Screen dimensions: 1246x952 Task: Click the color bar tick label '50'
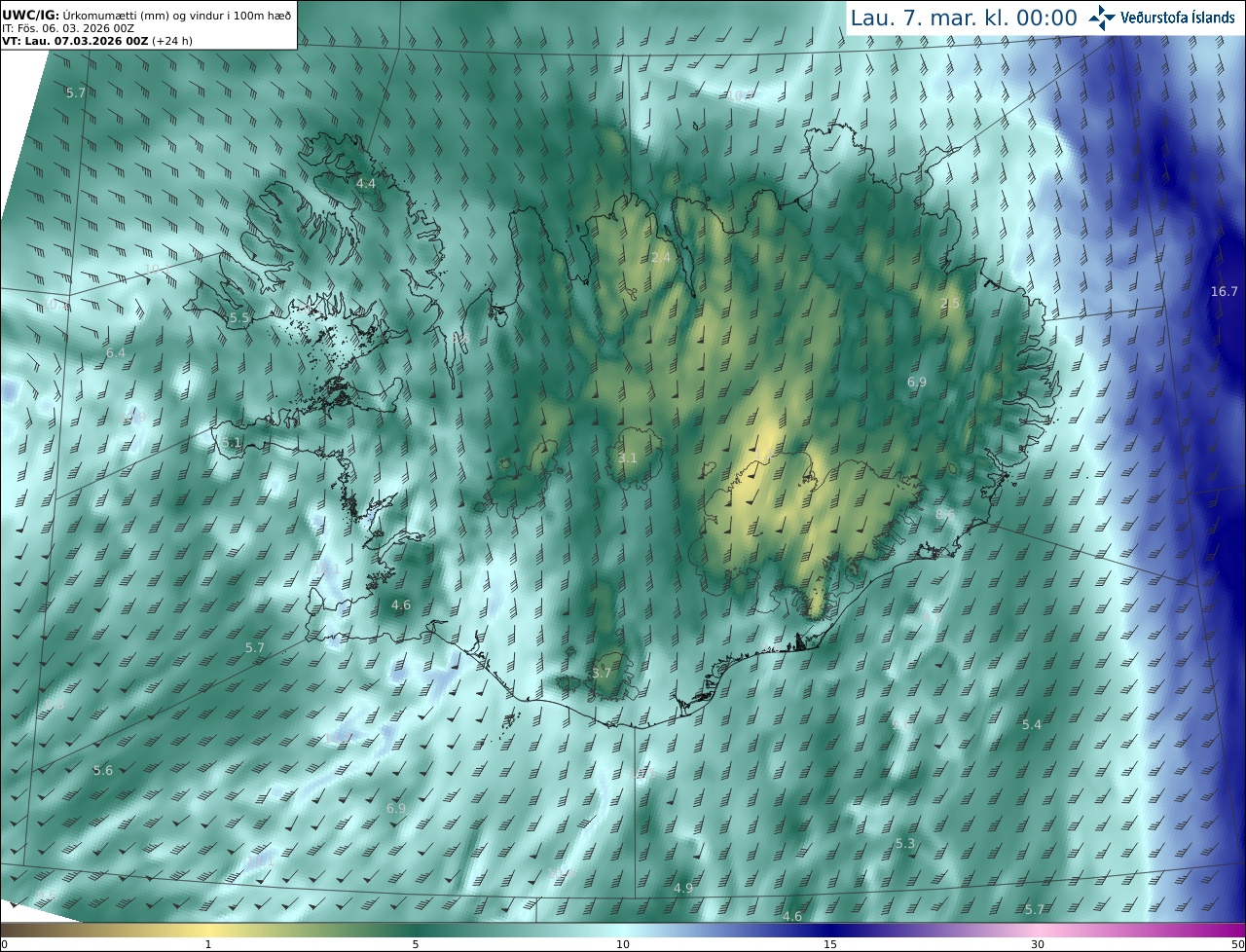pyautogui.click(x=1238, y=944)
